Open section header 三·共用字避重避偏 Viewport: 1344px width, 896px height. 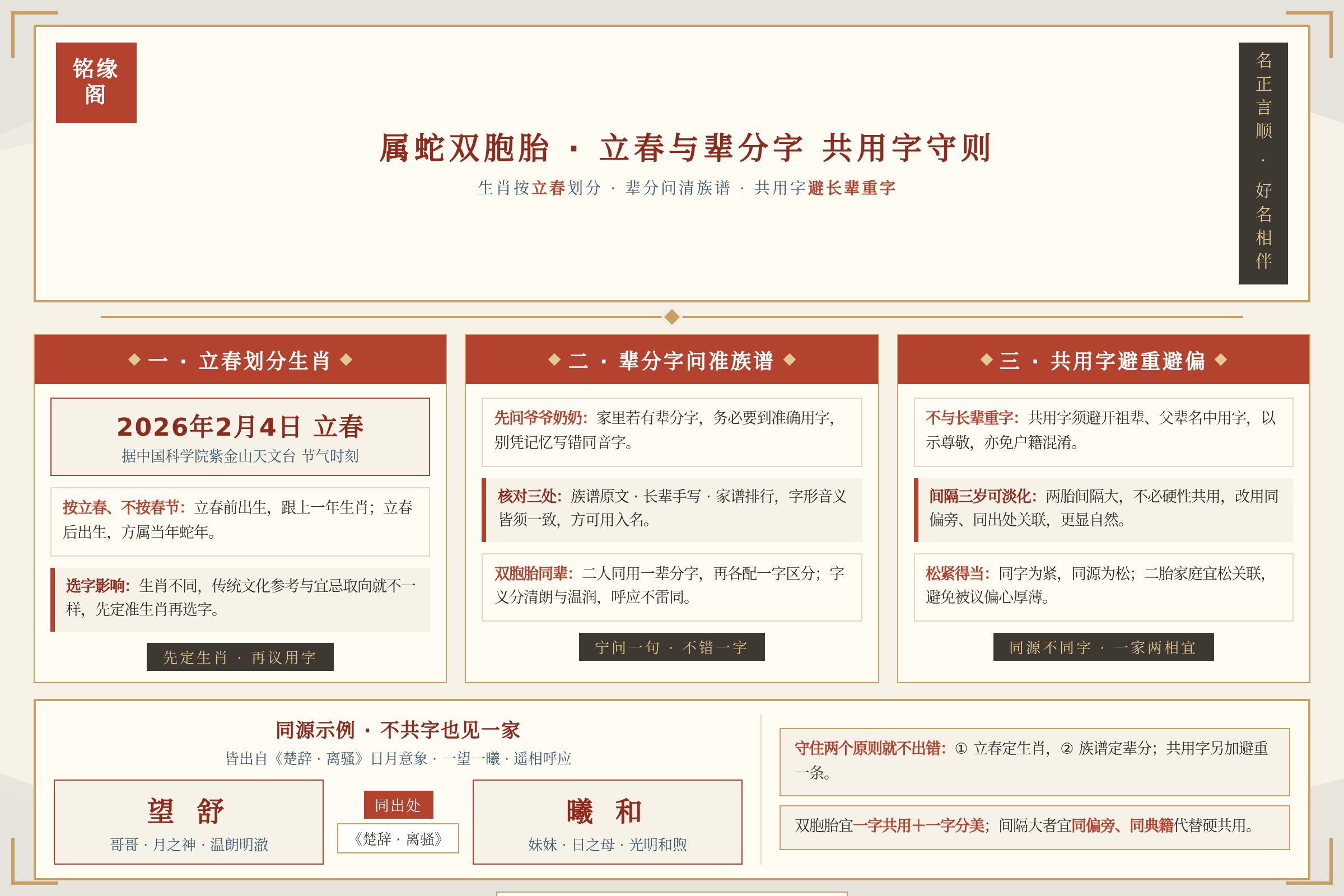[x=1103, y=360]
